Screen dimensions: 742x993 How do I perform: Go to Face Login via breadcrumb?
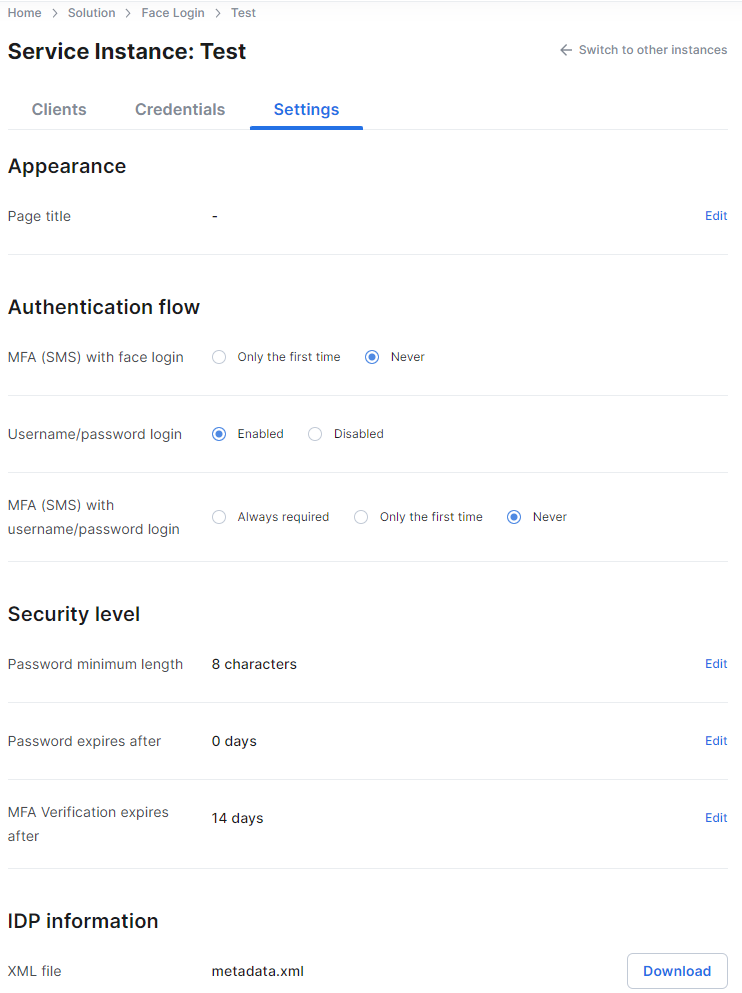pos(172,12)
